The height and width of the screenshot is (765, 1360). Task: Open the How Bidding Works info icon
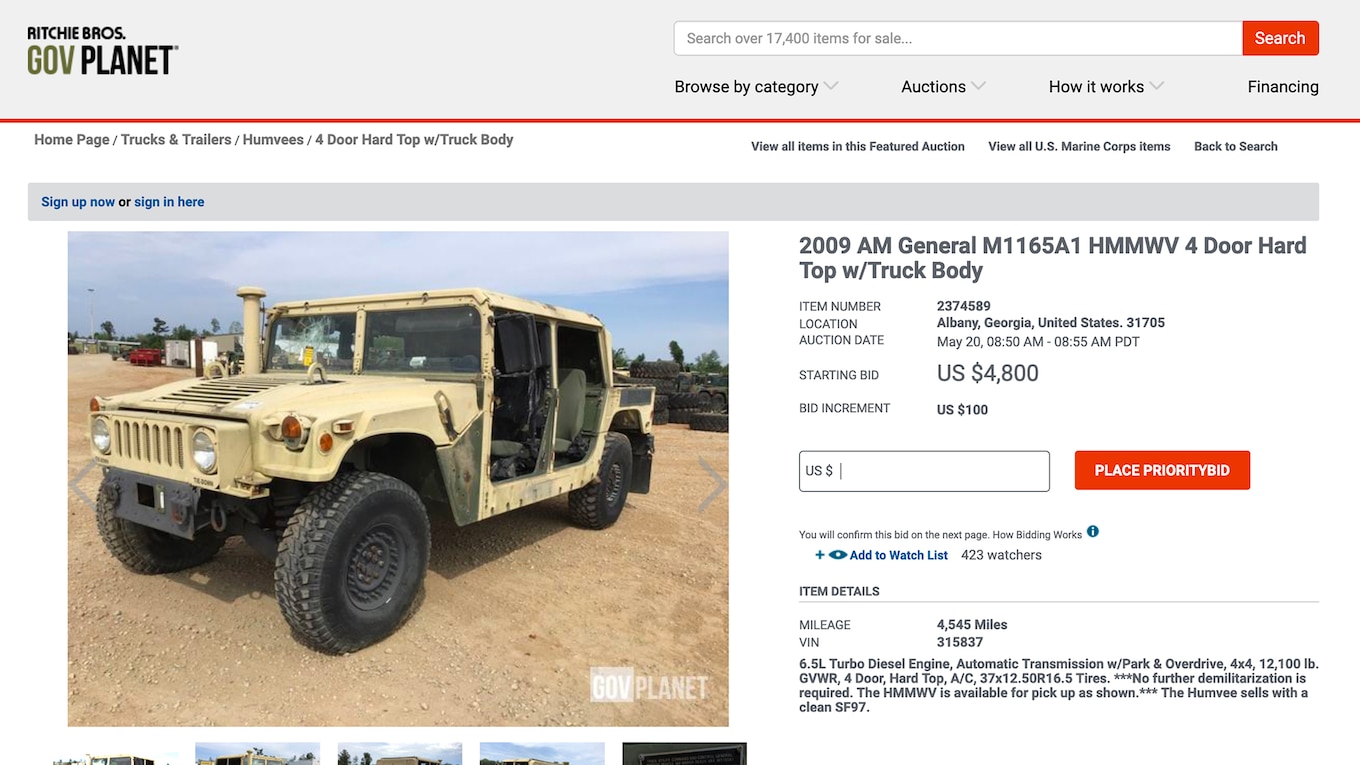pos(1093,531)
